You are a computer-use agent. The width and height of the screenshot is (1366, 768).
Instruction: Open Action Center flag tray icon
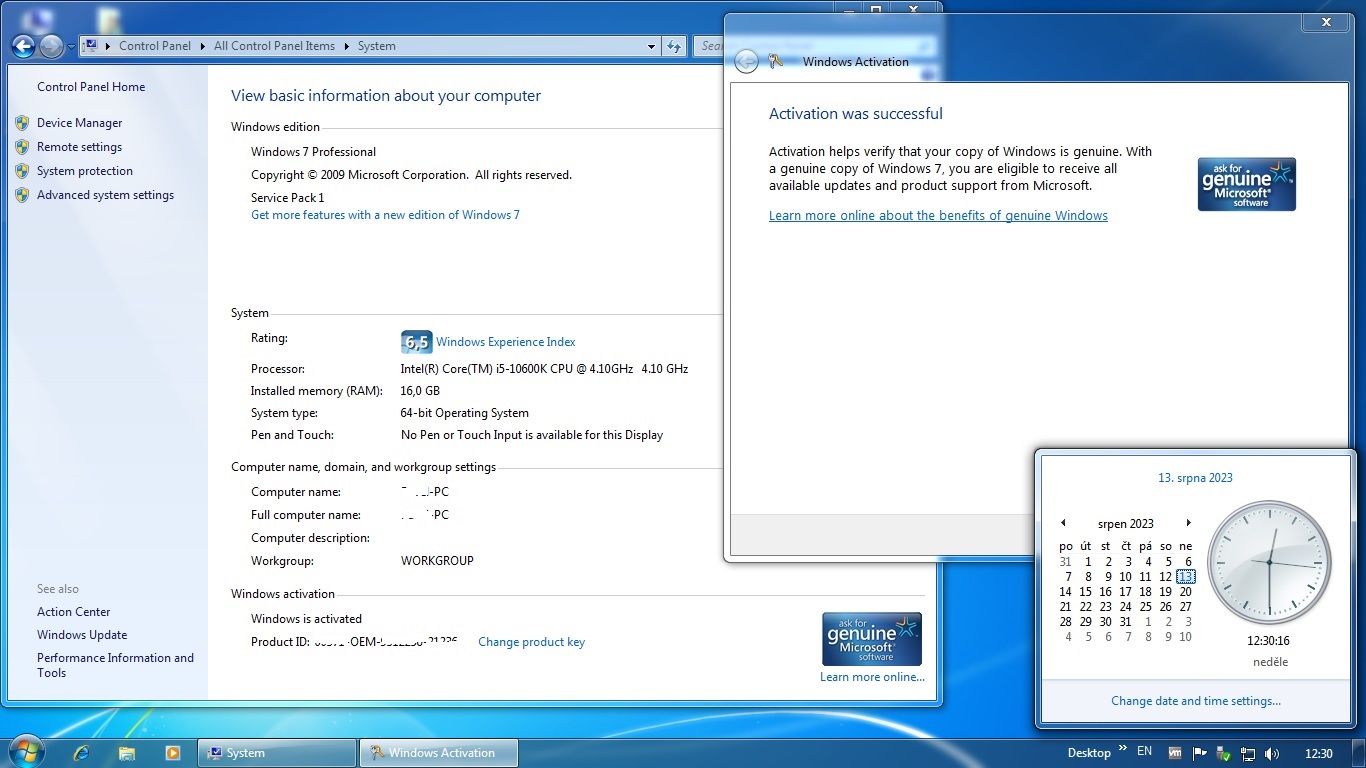[x=1200, y=753]
